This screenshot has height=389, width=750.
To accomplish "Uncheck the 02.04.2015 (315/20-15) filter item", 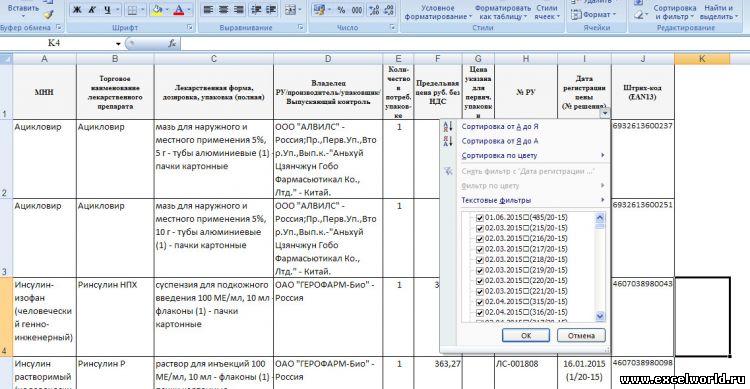I will (x=480, y=302).
